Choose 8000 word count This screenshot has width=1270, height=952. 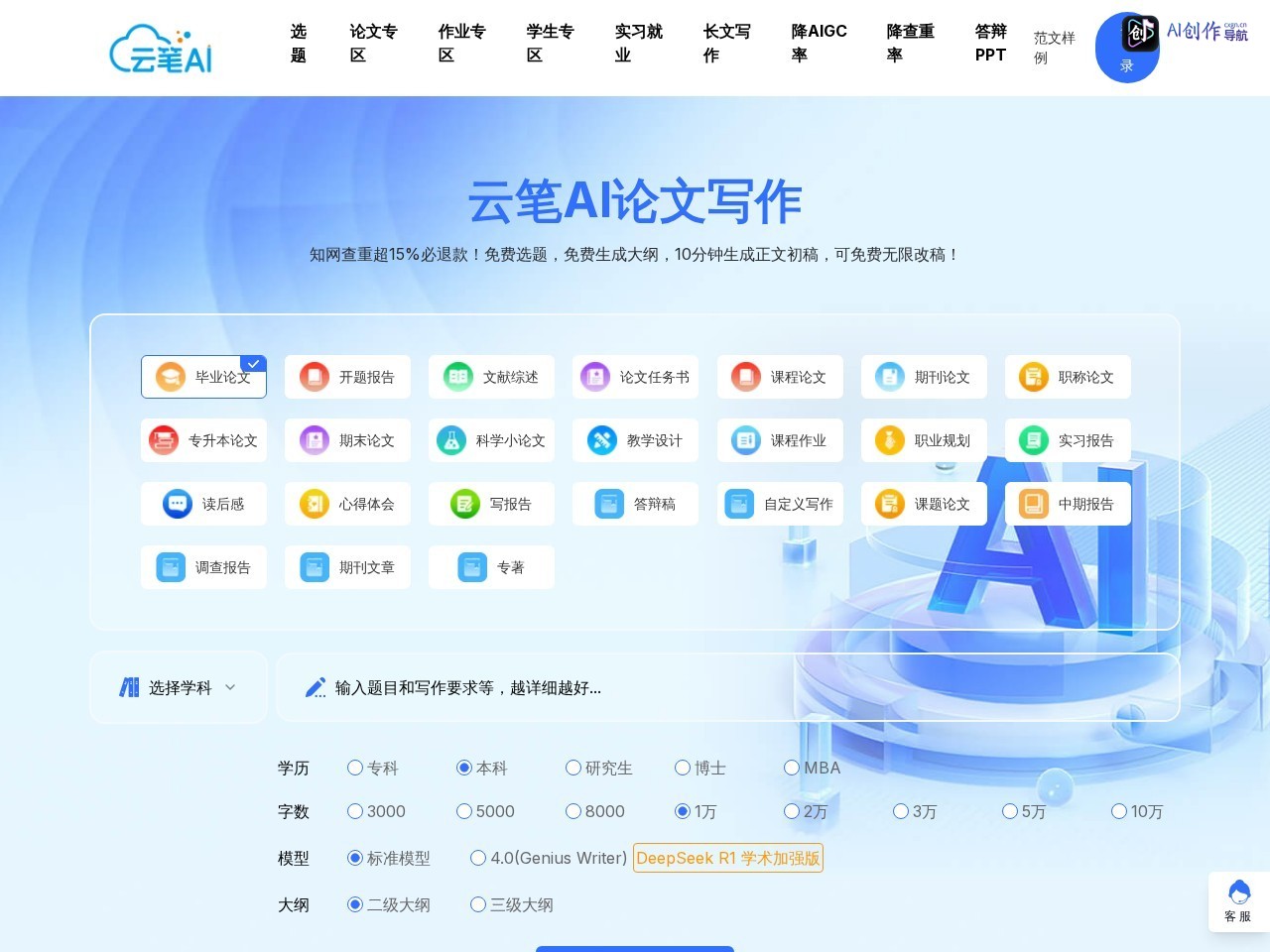(x=573, y=811)
